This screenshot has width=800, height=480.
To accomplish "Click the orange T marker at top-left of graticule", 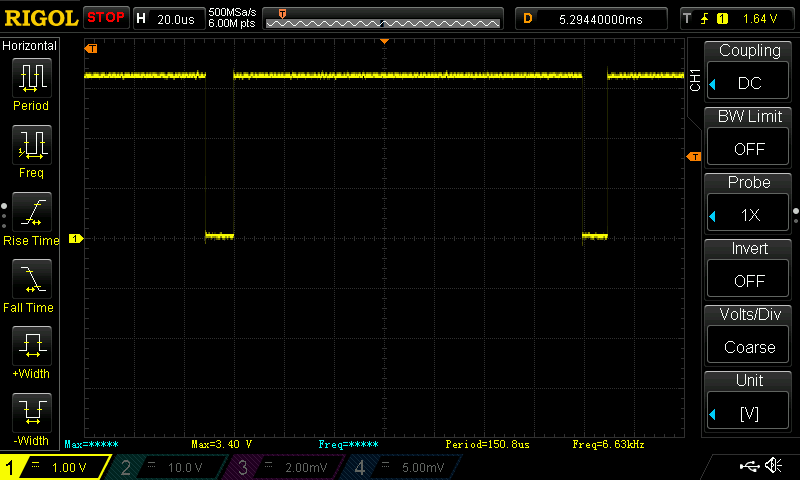I will pos(91,48).
